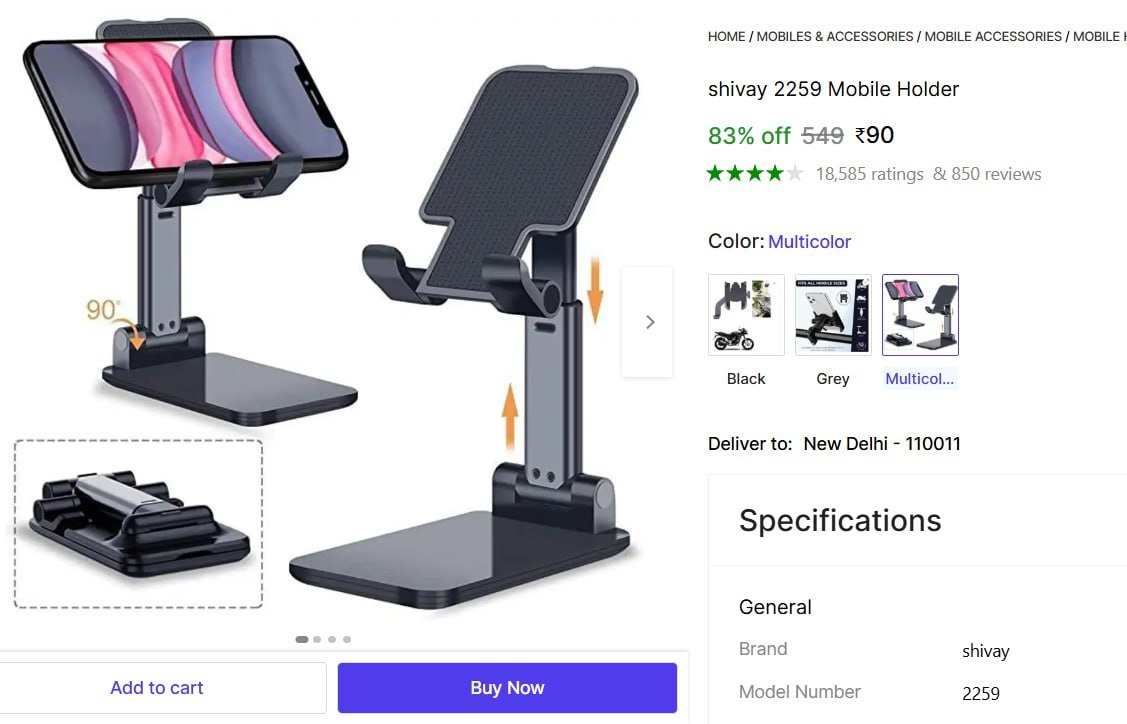Select the Grey color variant thumbnail

click(x=833, y=315)
